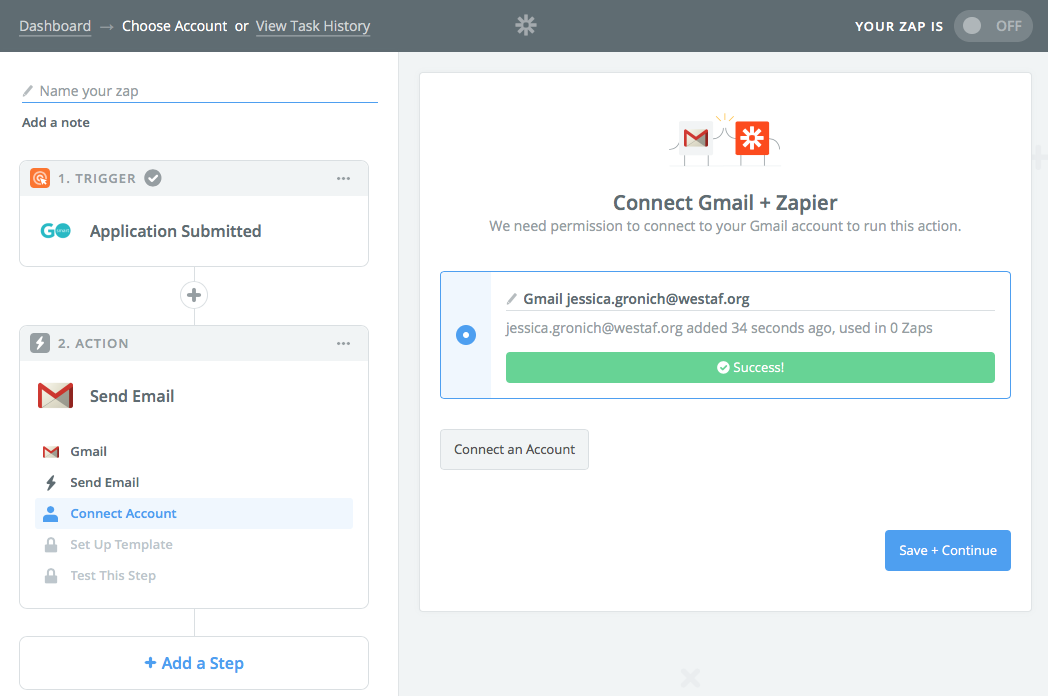Click the Connect Gmail + Zapier heading
1048x696 pixels.
tap(725, 203)
